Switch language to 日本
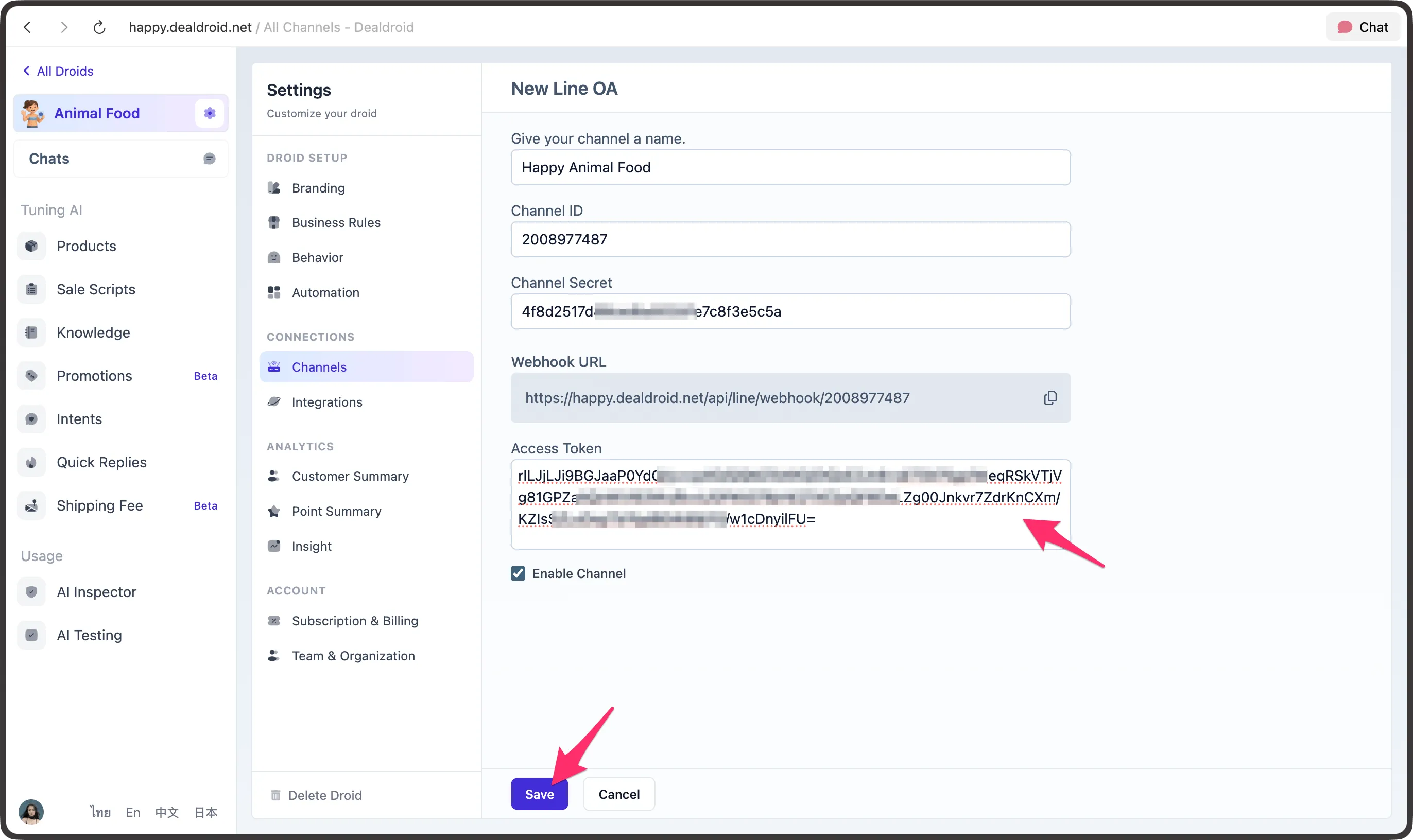 tap(206, 812)
